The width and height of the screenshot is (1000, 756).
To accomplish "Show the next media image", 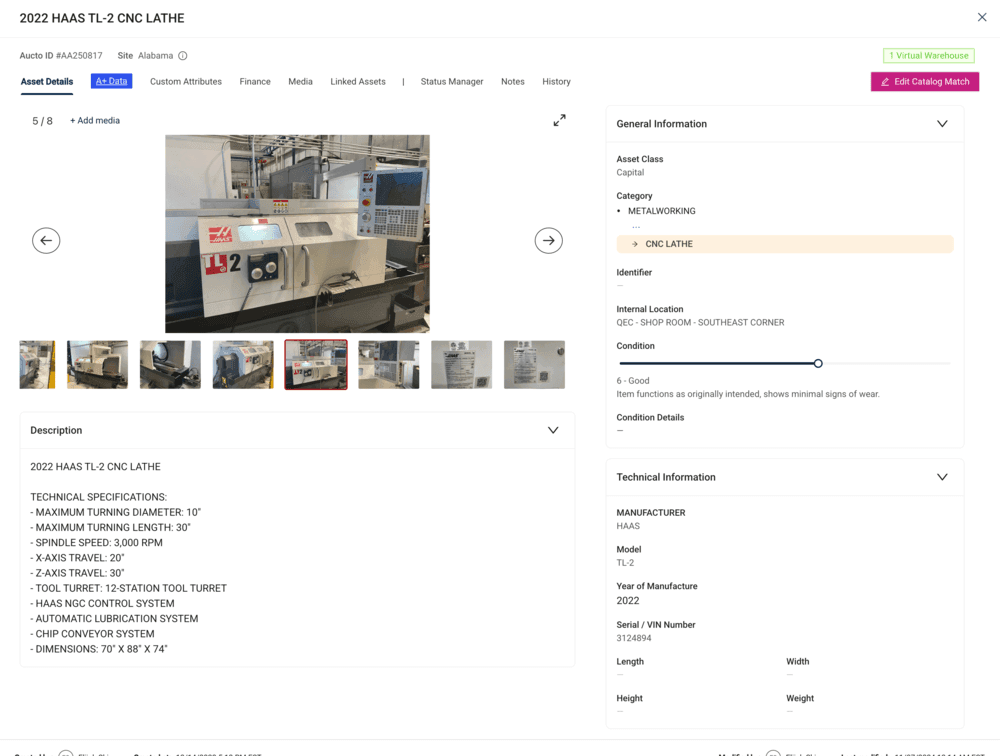I will [548, 241].
